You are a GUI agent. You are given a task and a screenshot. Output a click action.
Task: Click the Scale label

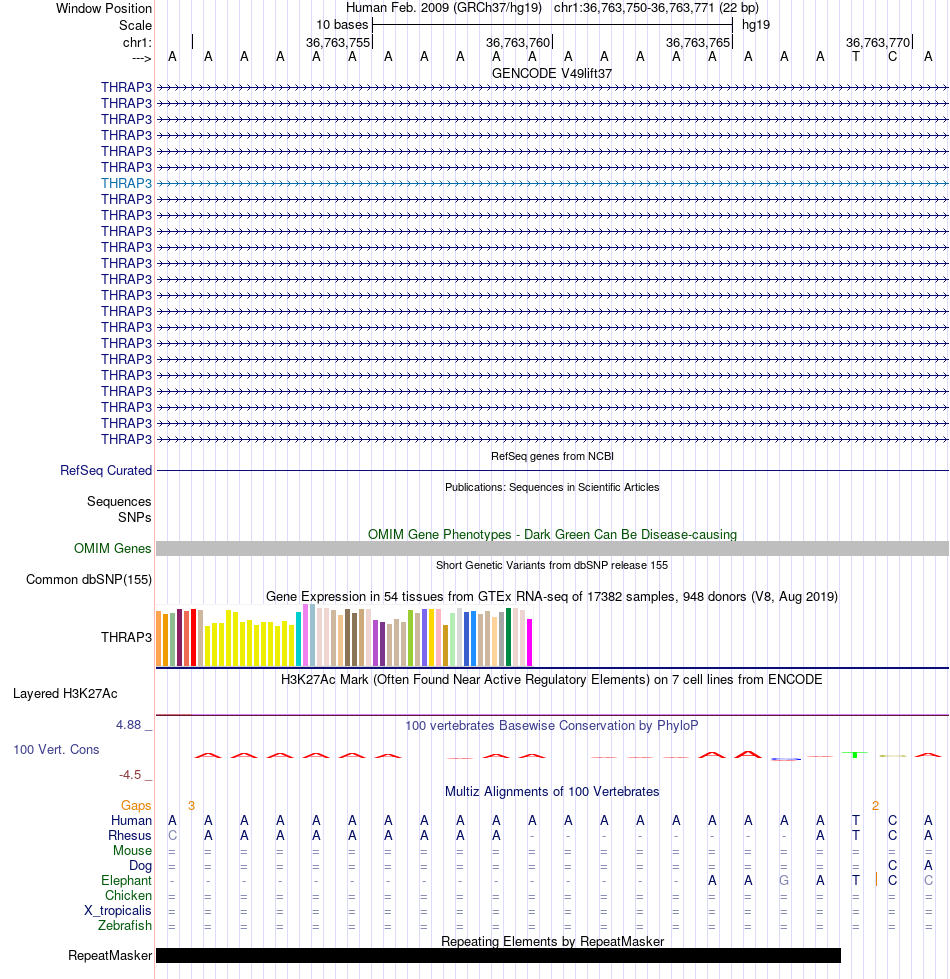coord(135,25)
